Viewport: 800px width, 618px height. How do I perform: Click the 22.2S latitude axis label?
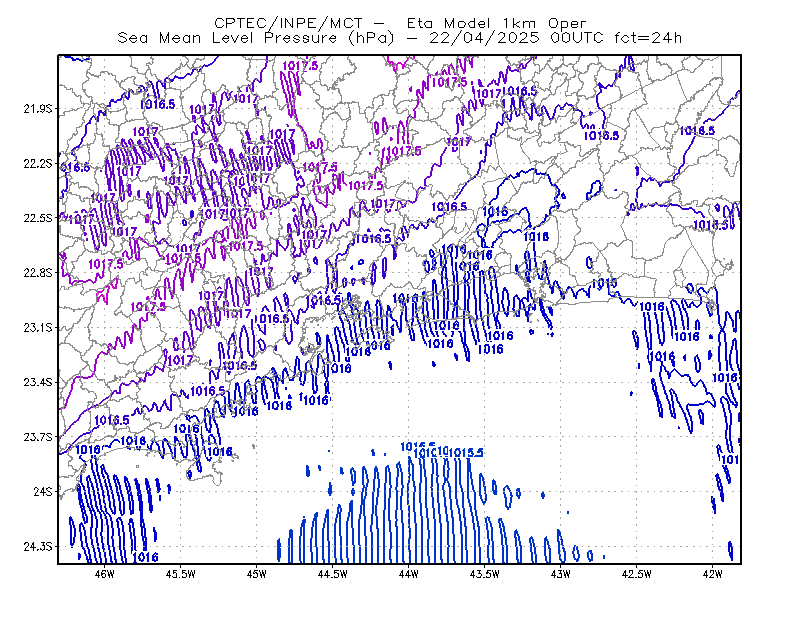click(38, 164)
